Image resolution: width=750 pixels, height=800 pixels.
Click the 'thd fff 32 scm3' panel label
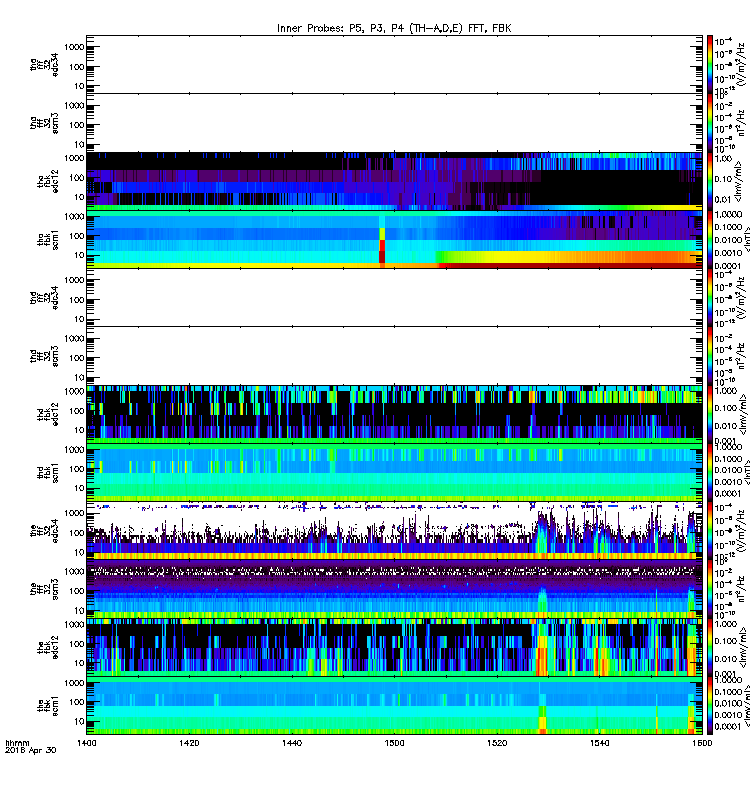click(44, 356)
